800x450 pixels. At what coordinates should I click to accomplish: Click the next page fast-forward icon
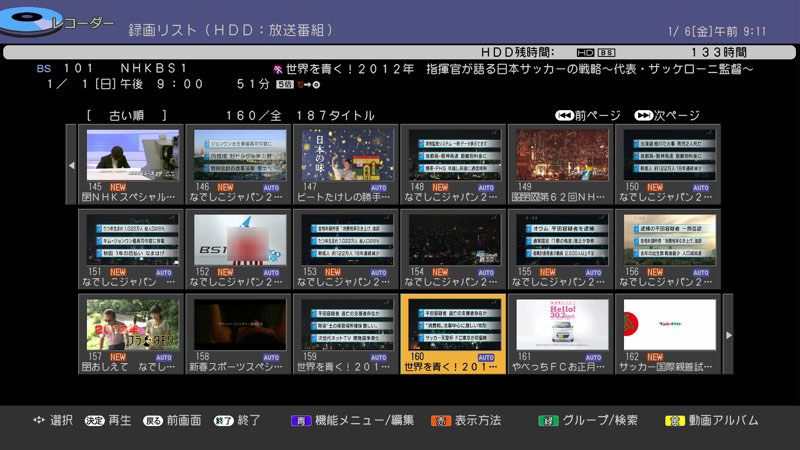(643, 115)
